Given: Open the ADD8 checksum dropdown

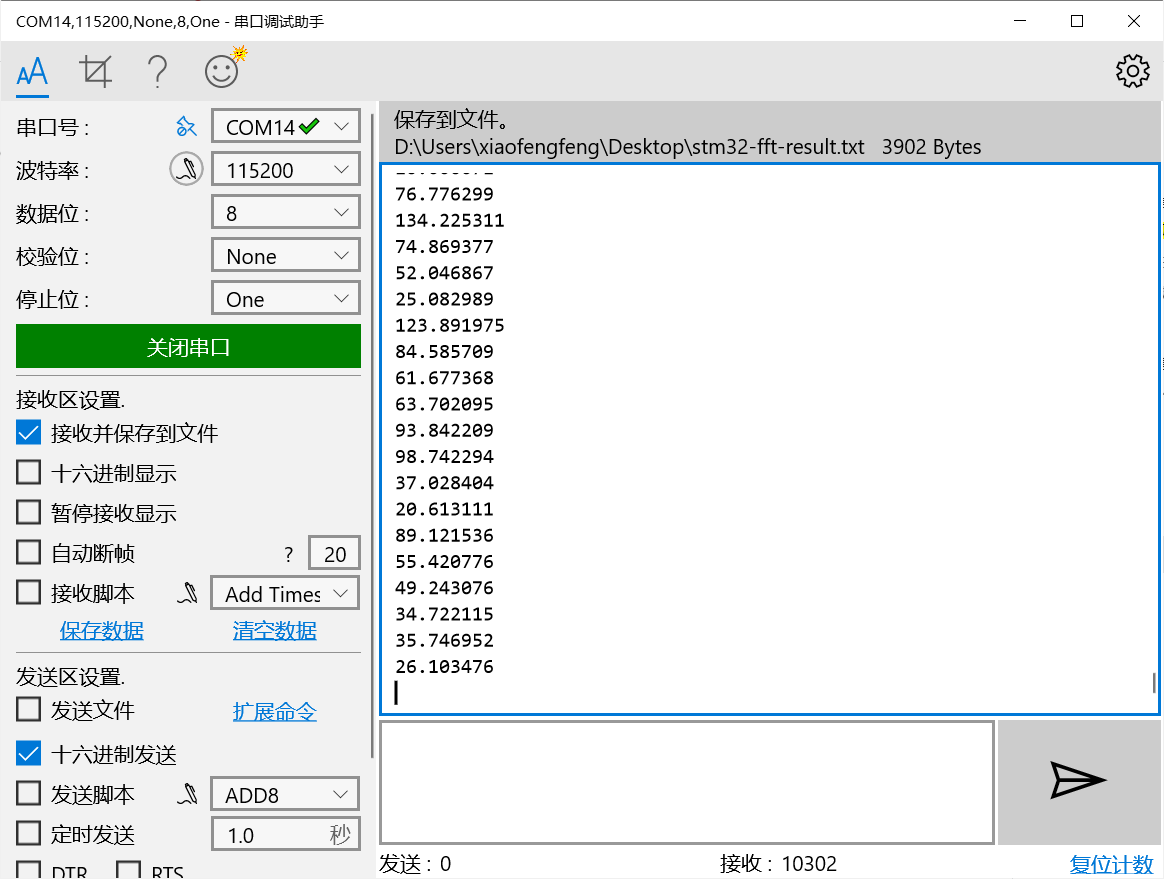Looking at the screenshot, I should [285, 793].
